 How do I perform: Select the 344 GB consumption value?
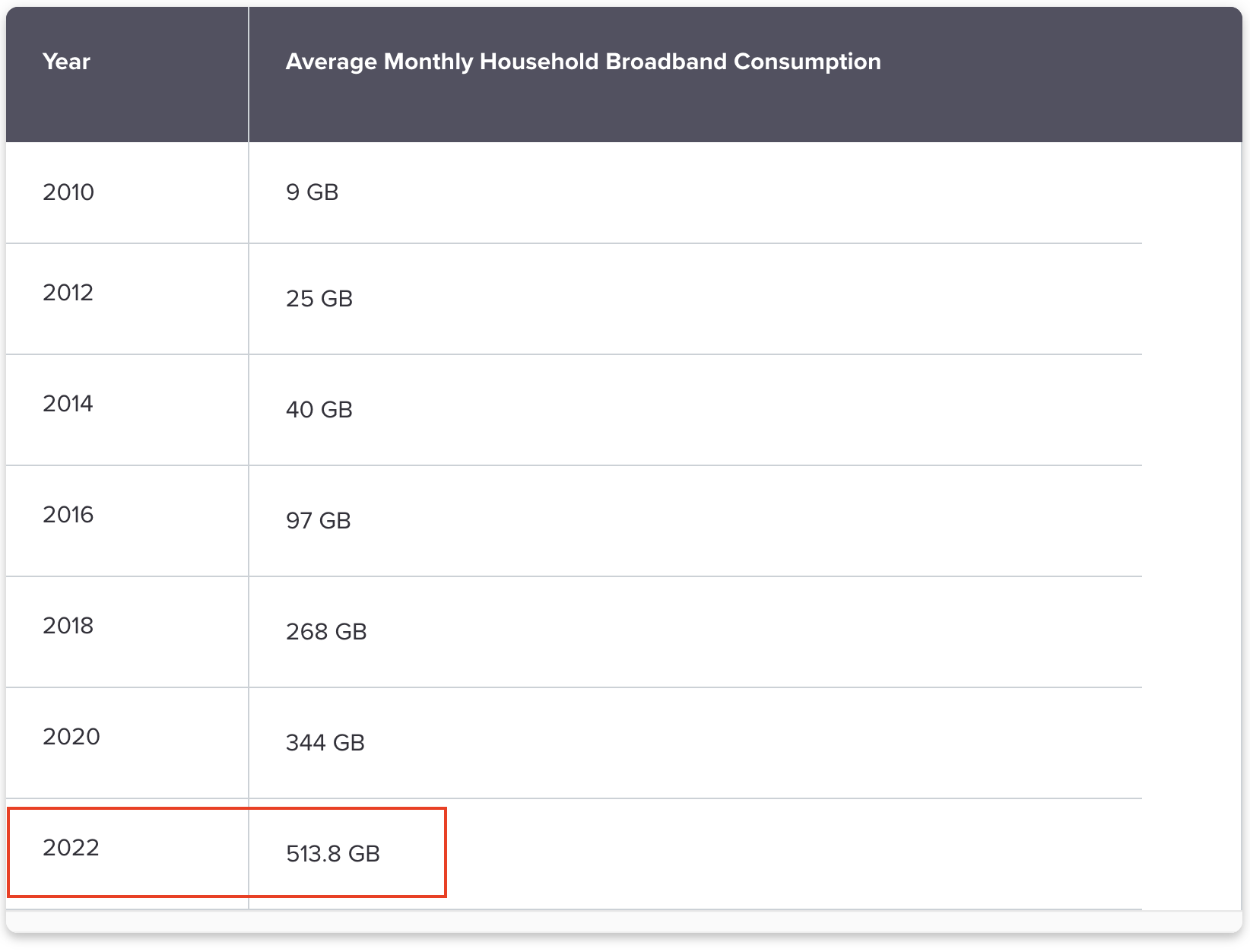point(325,743)
